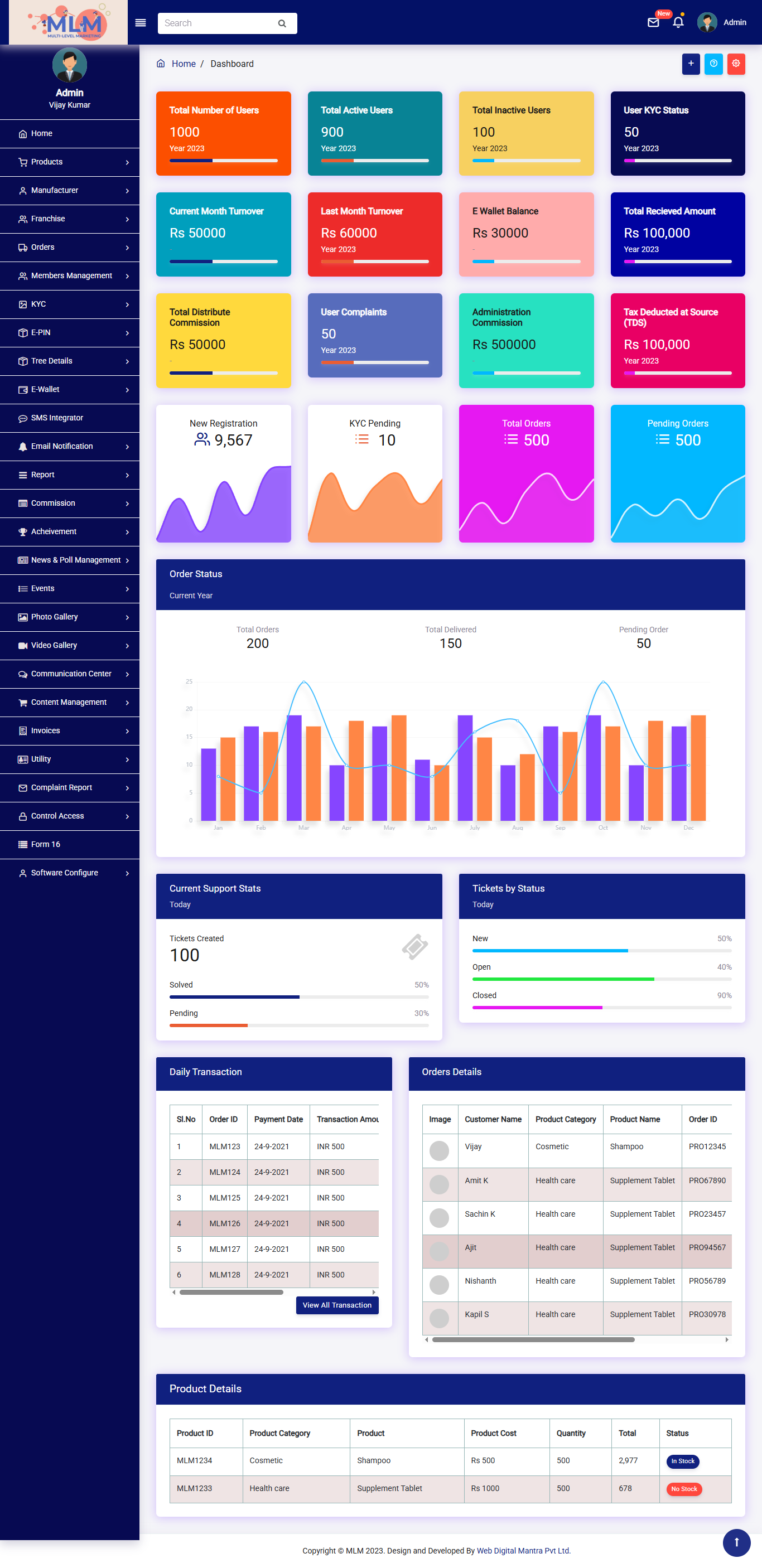Screen dimensions: 762x1568
Task: Click the search magnifier icon
Action: click(x=282, y=24)
